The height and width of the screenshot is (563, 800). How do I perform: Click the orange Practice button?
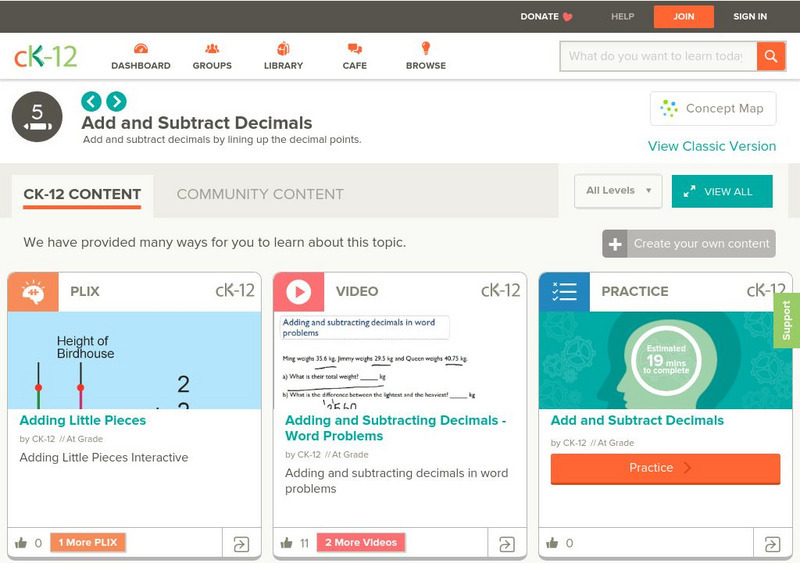(x=665, y=469)
